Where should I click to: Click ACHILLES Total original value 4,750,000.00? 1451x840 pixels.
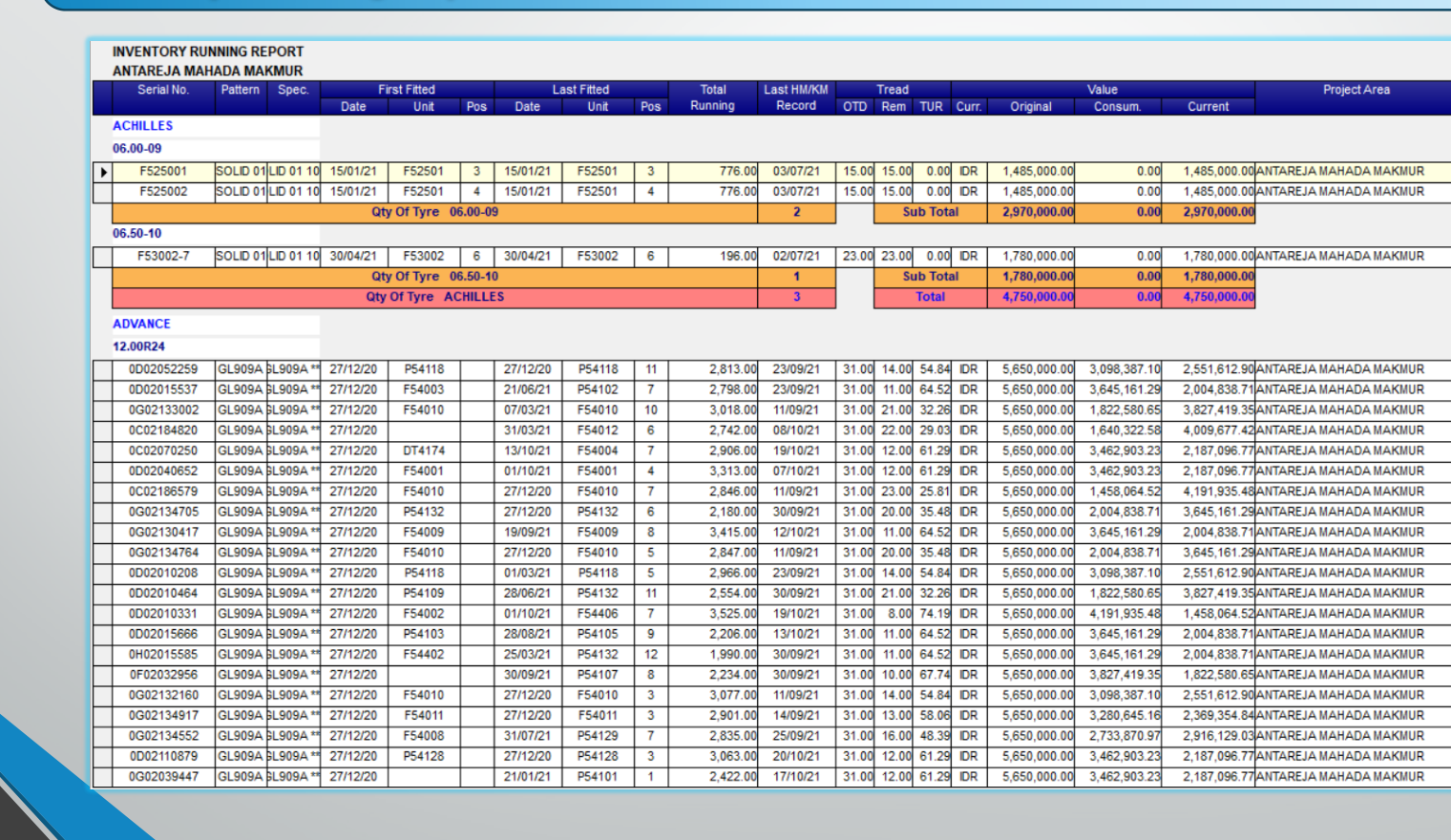tap(1031, 298)
